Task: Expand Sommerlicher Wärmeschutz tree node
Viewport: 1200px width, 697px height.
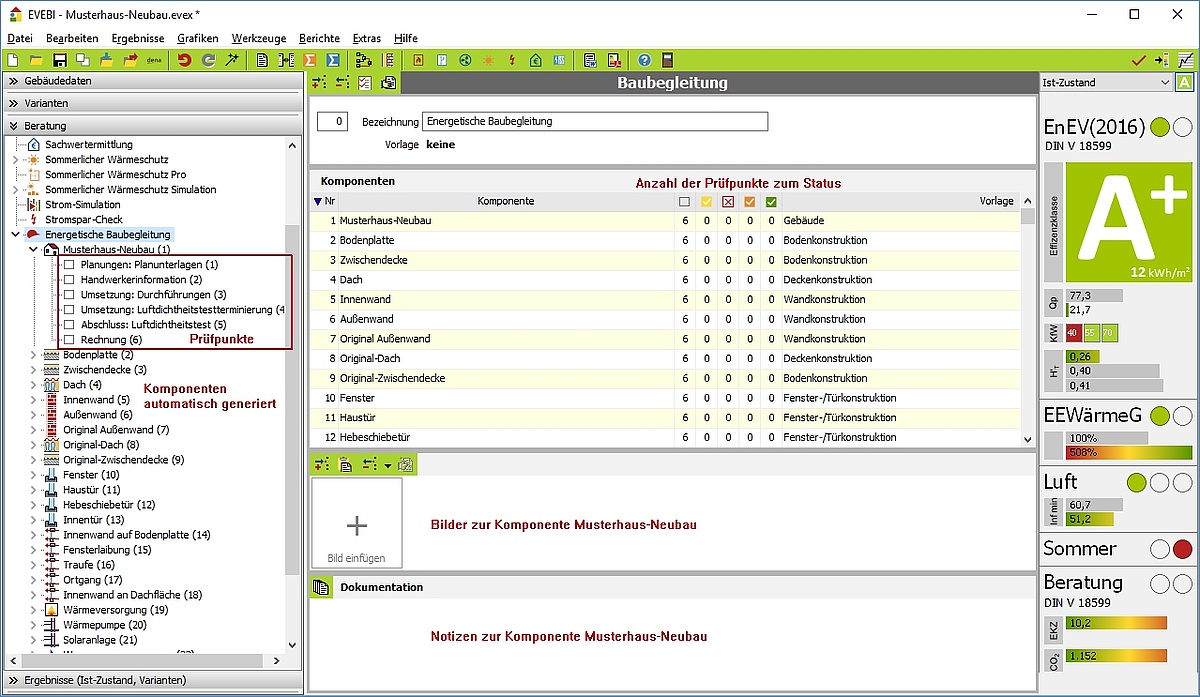Action: (x=14, y=159)
